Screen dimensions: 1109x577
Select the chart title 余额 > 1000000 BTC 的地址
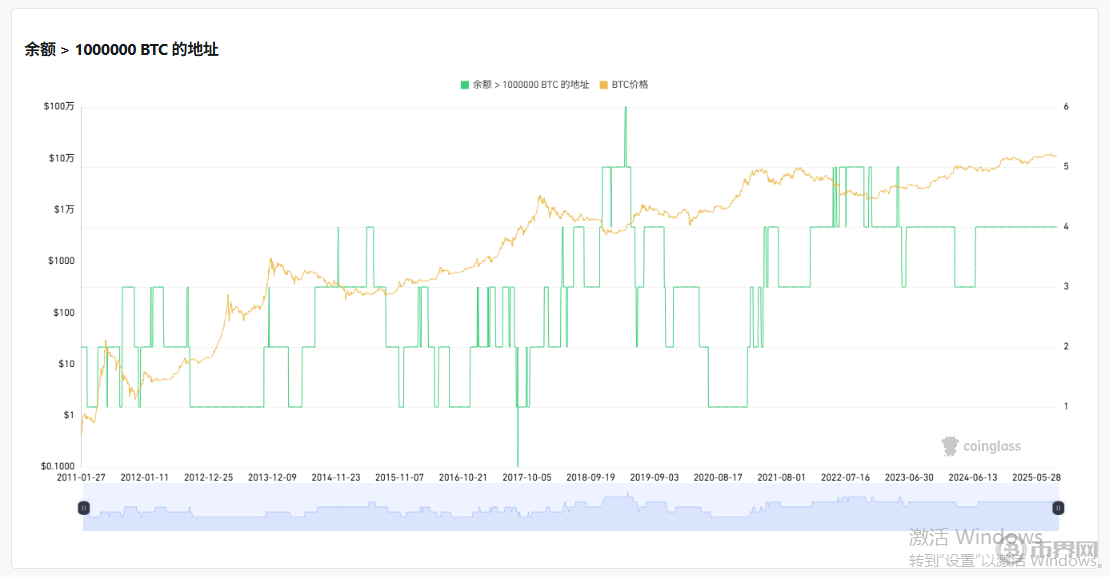click(121, 49)
